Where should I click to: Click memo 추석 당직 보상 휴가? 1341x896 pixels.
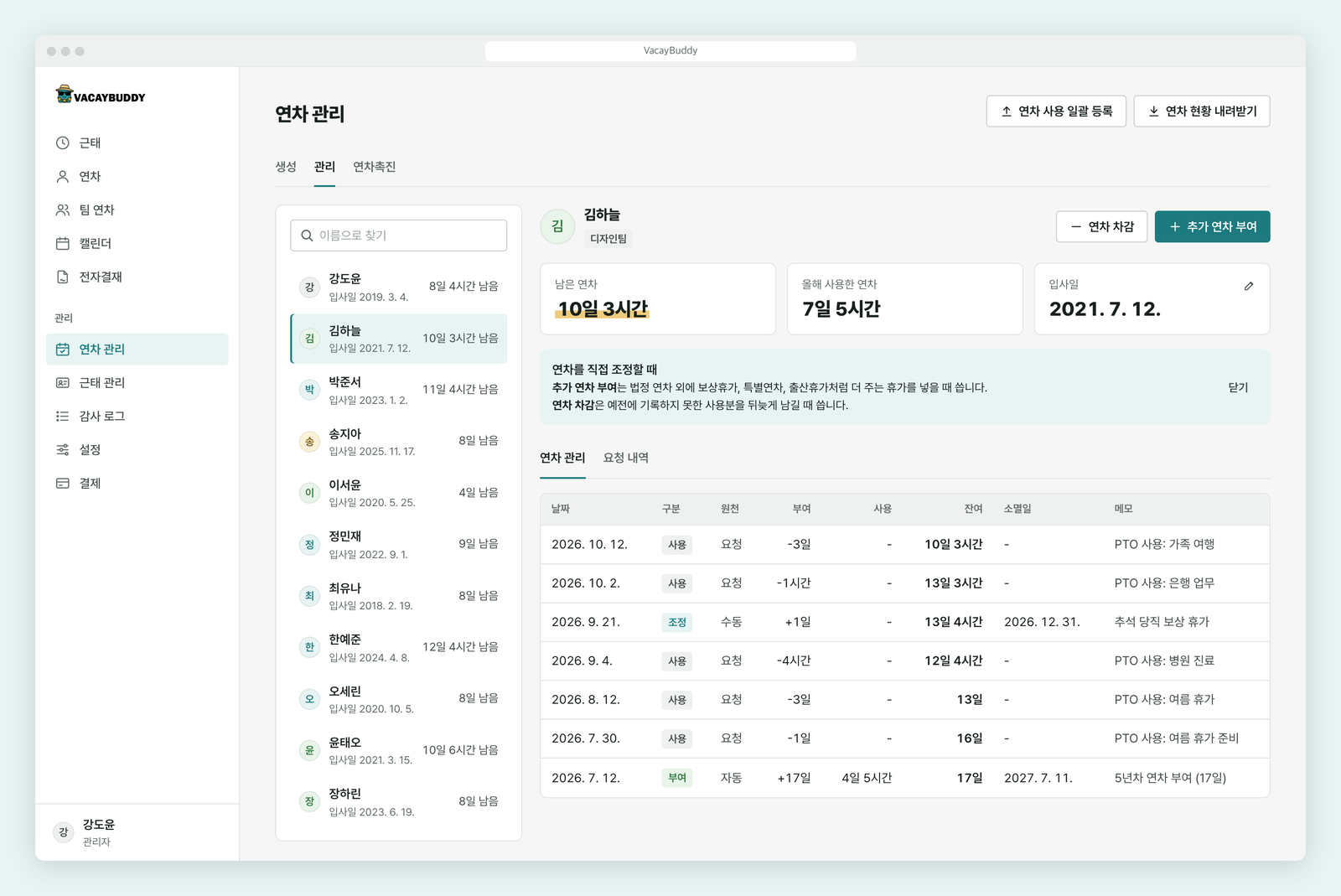(x=1162, y=622)
